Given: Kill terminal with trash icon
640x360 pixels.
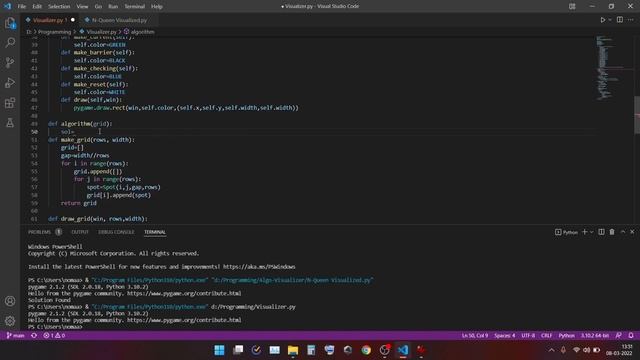Looking at the screenshot, I should point(612,232).
